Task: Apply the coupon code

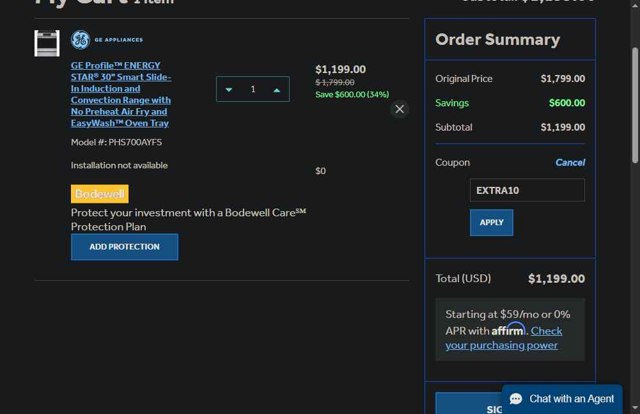Action: [491, 223]
